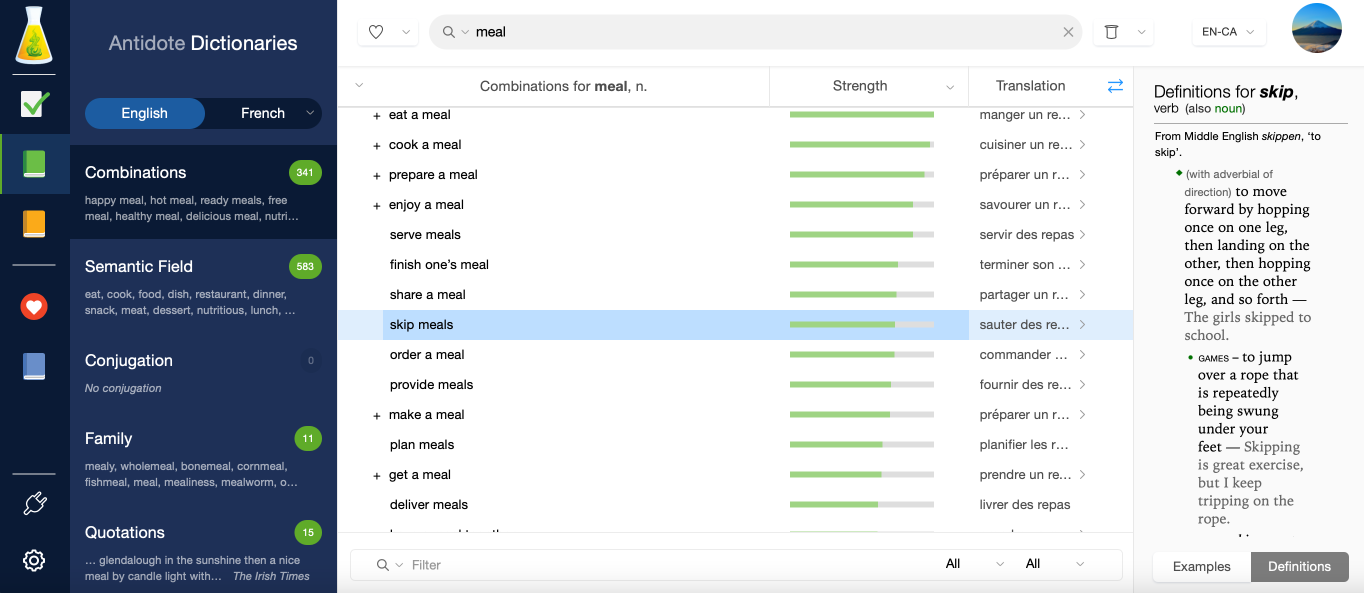The width and height of the screenshot is (1364, 593).
Task: Toggle the Definitions view button
Action: [1299, 566]
